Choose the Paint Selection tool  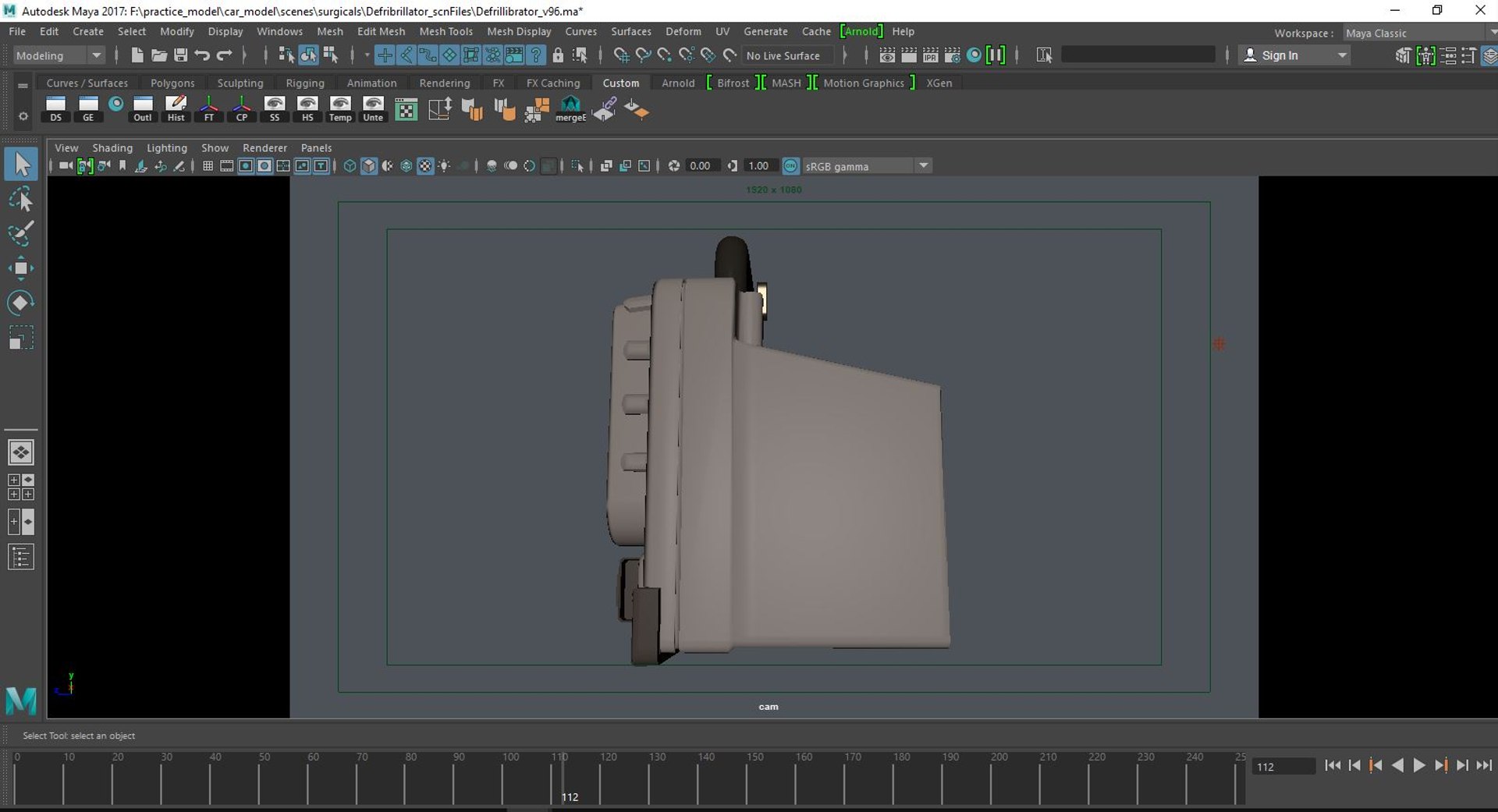tap(21, 233)
